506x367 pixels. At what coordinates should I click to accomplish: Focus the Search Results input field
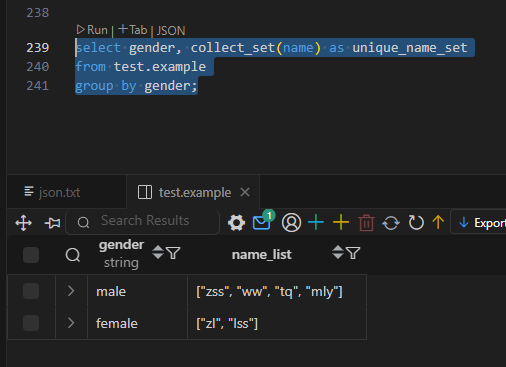tap(143, 222)
